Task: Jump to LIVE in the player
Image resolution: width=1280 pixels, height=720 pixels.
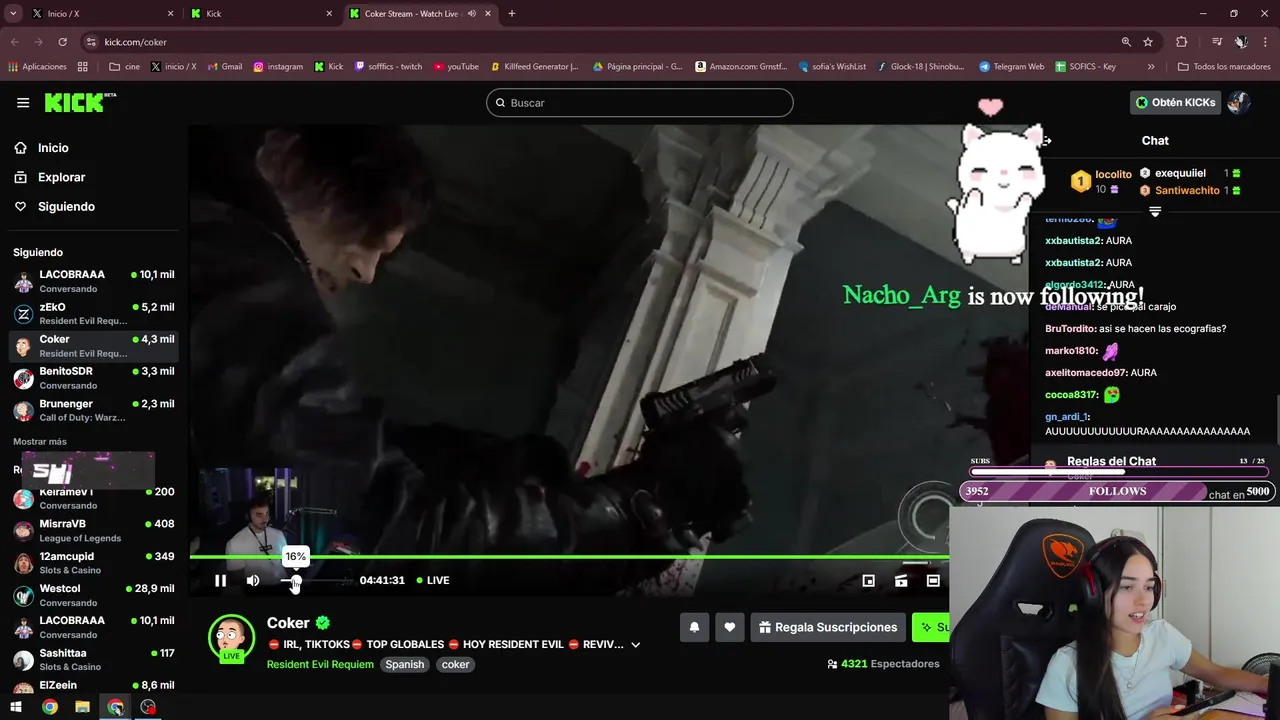Action: click(433, 580)
